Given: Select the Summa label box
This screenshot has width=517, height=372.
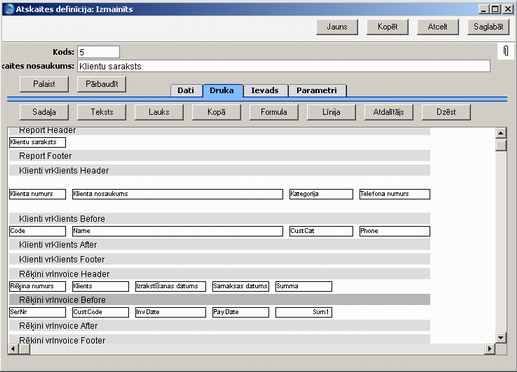Looking at the screenshot, I should click(304, 286).
